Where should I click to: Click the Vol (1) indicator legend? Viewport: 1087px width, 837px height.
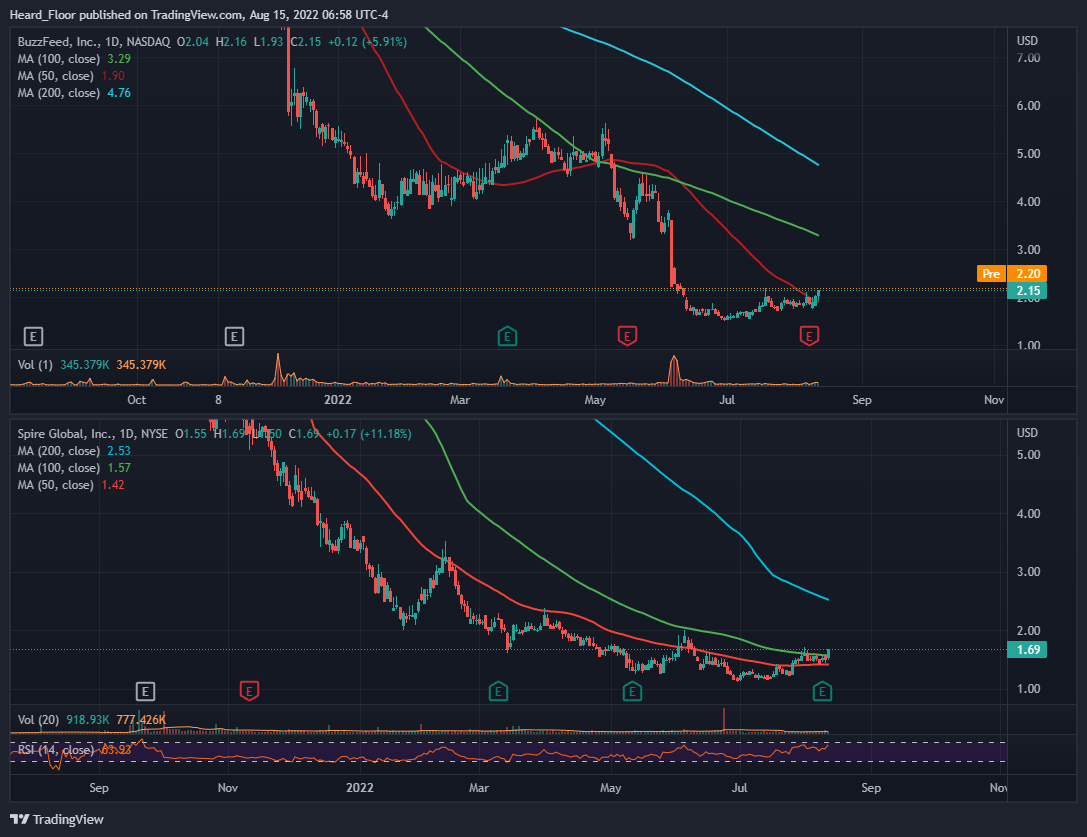tap(92, 365)
